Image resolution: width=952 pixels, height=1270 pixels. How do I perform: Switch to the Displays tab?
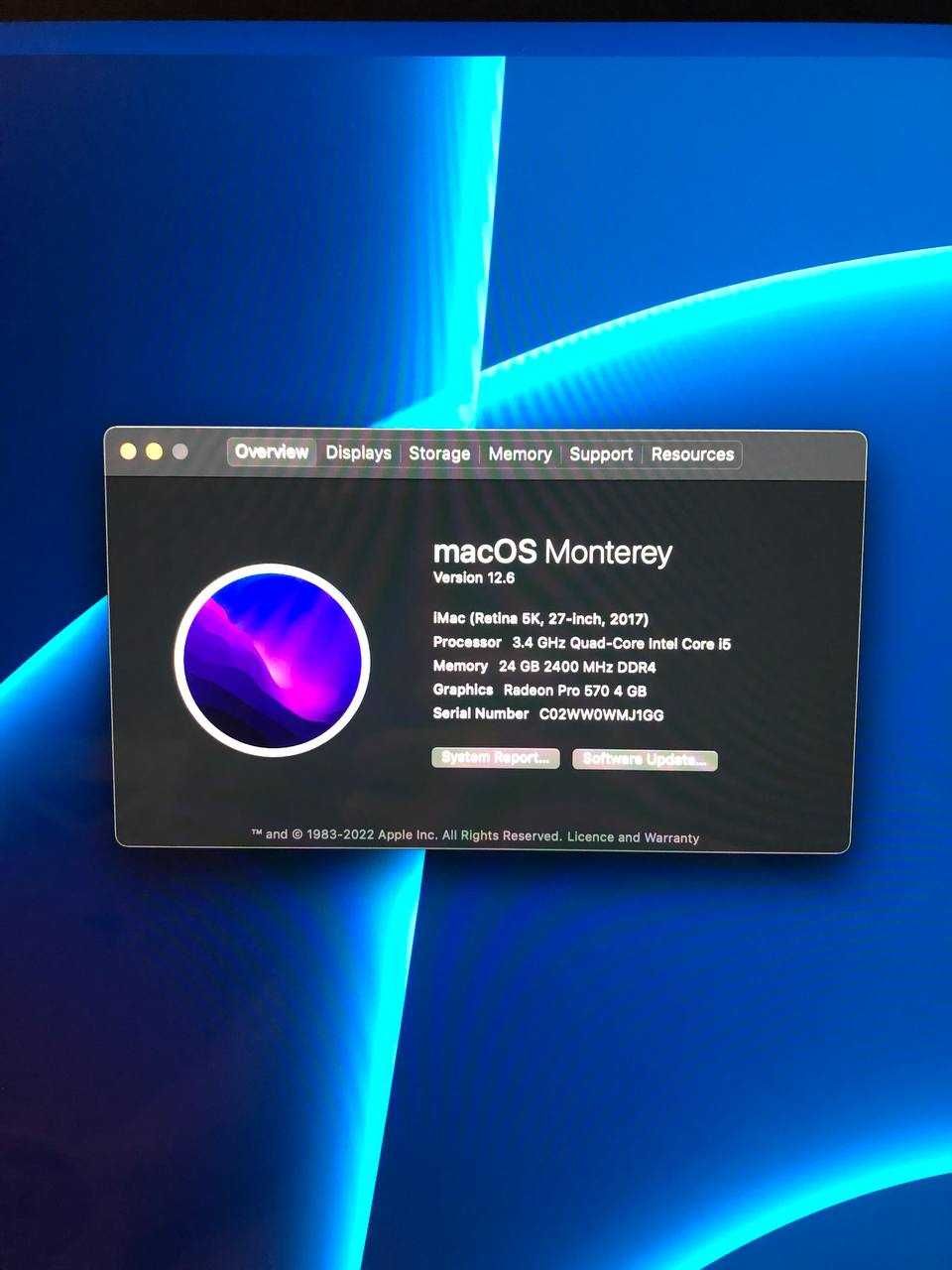pyautogui.click(x=358, y=452)
